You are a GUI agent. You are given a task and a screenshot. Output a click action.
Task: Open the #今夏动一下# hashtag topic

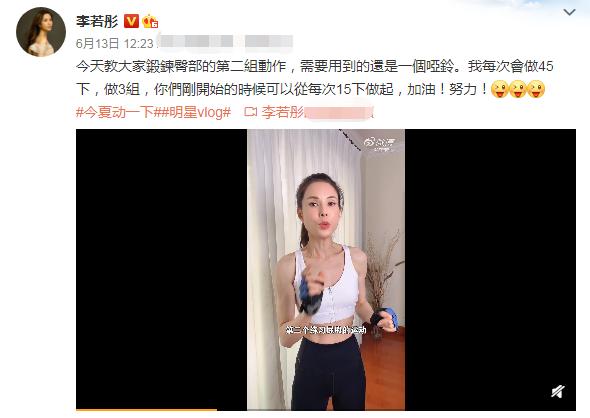pyautogui.click(x=114, y=112)
